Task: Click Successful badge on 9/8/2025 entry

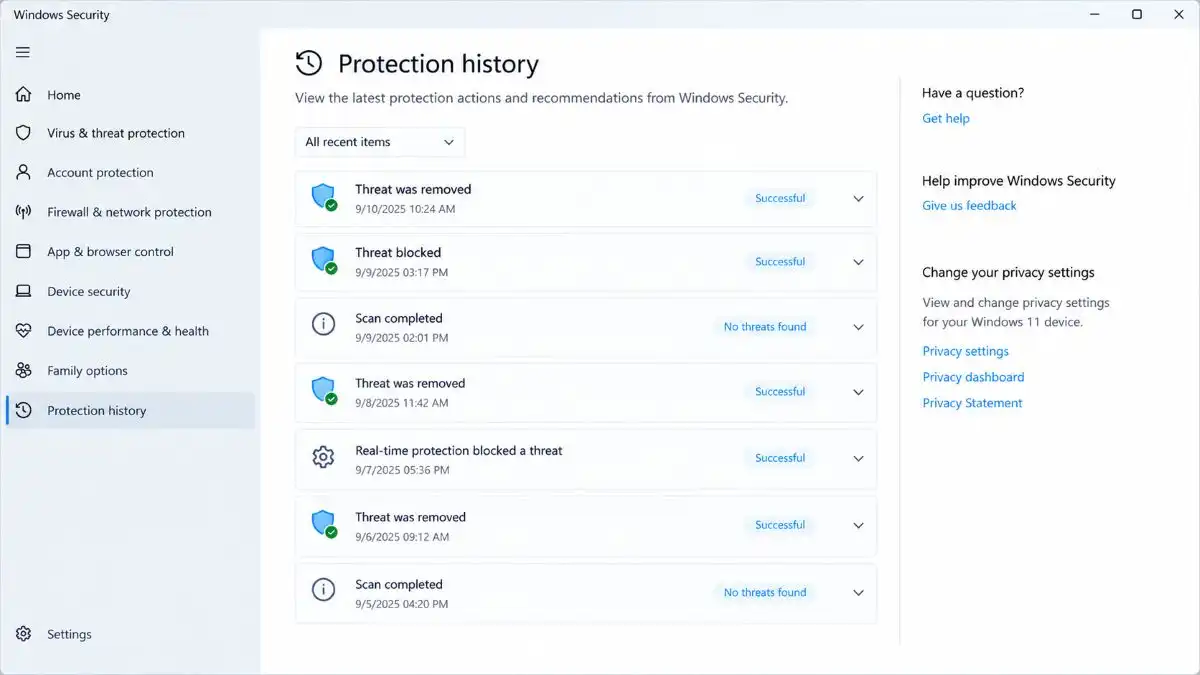Action: pos(780,392)
